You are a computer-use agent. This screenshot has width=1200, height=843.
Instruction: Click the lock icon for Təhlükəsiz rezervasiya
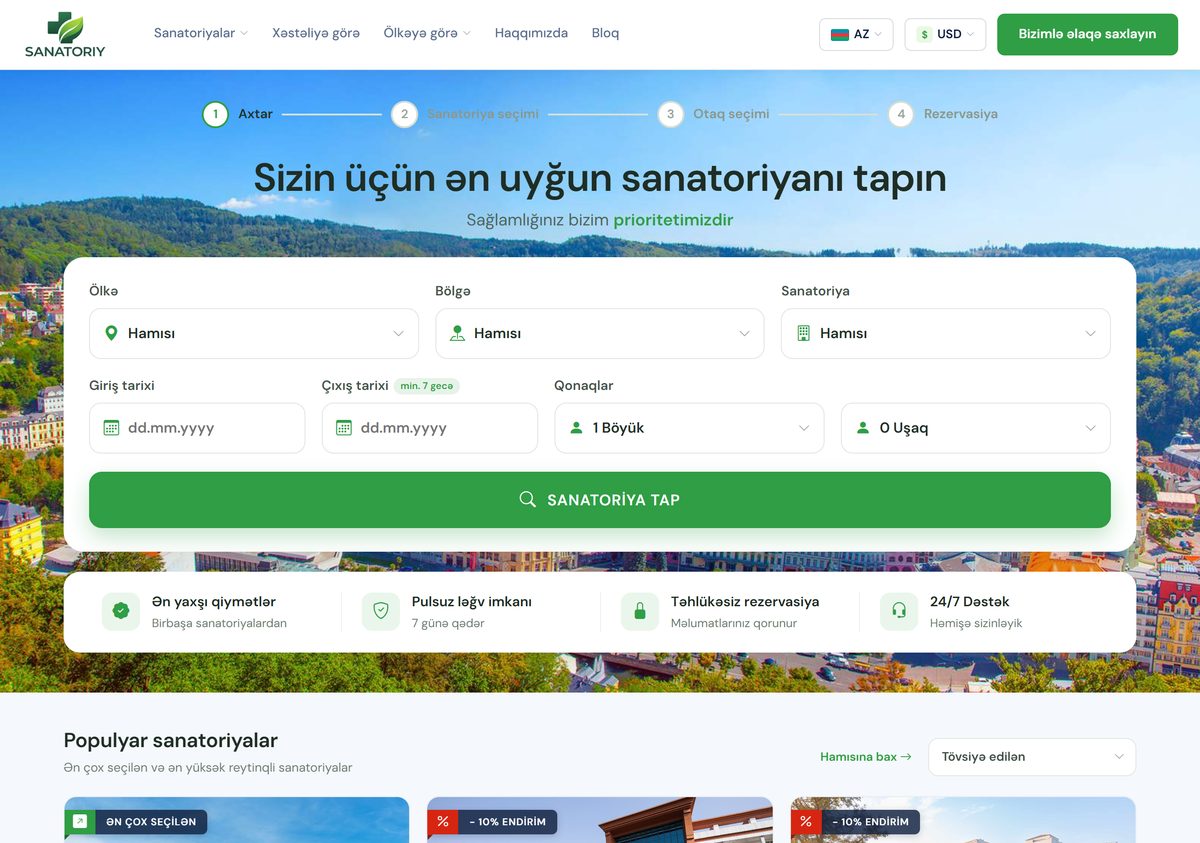640,611
